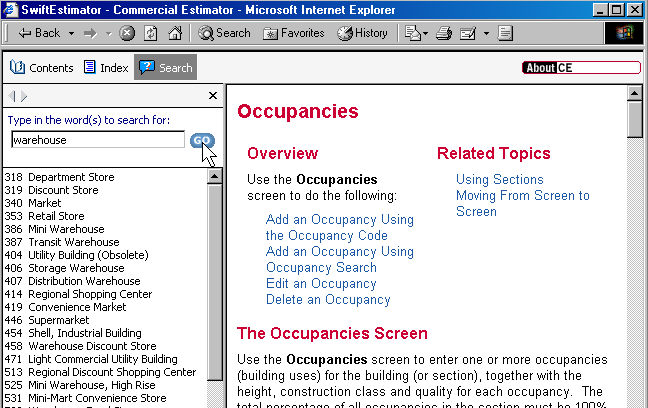Select 419 Convenience Market result
This screenshot has width=648, height=408.
[65, 307]
